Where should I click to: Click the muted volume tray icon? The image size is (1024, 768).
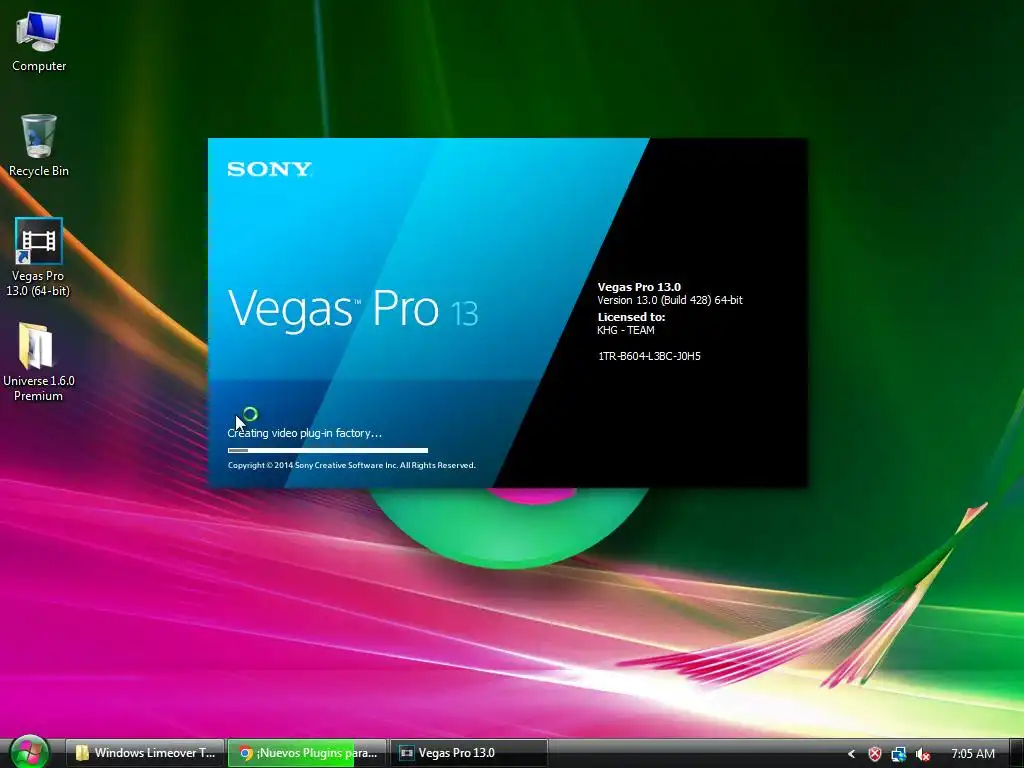coord(922,754)
